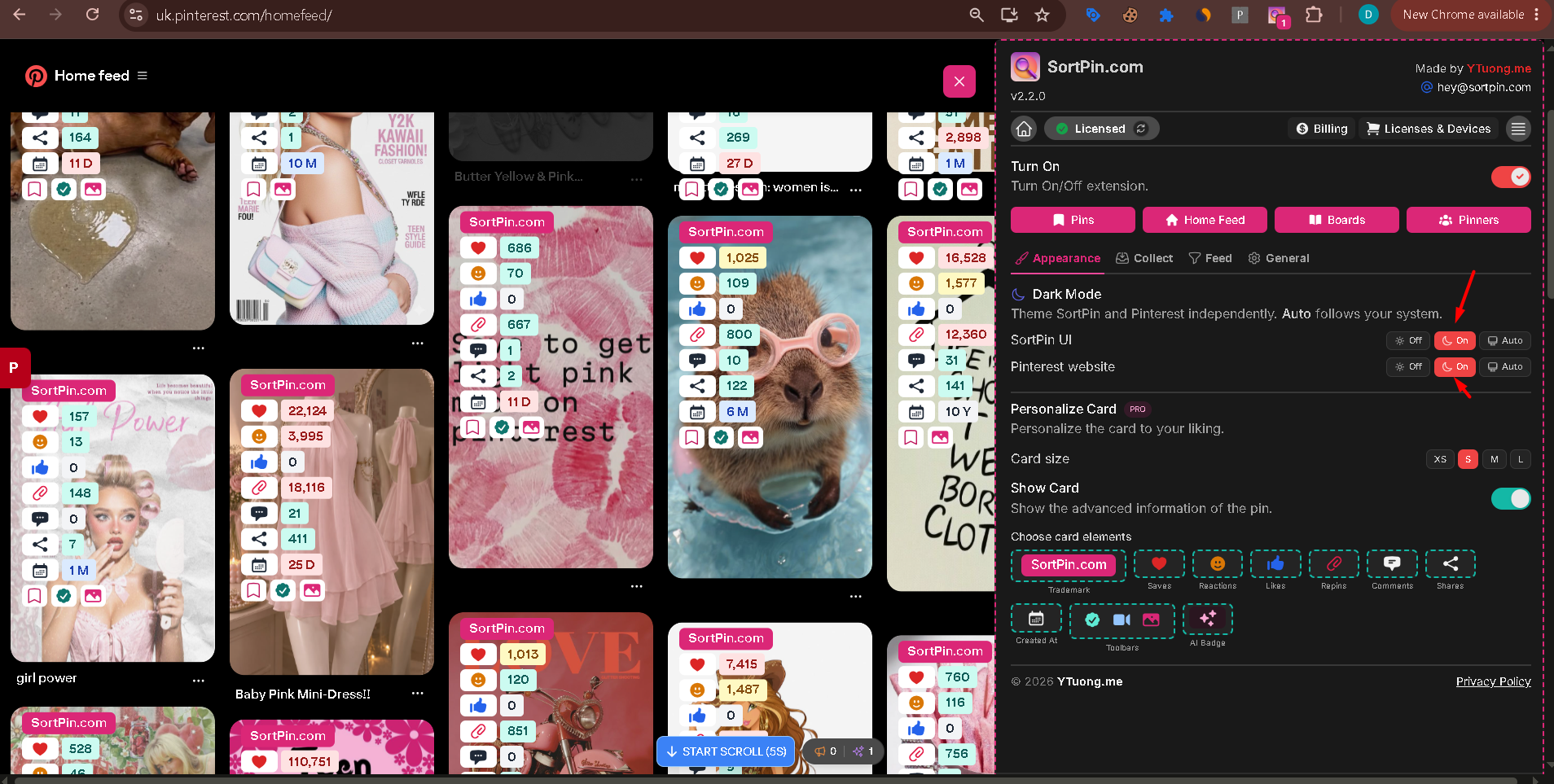Screen dimensions: 1554x784
Task: Switch off the Turn On extension toggle
Action: pyautogui.click(x=1511, y=177)
